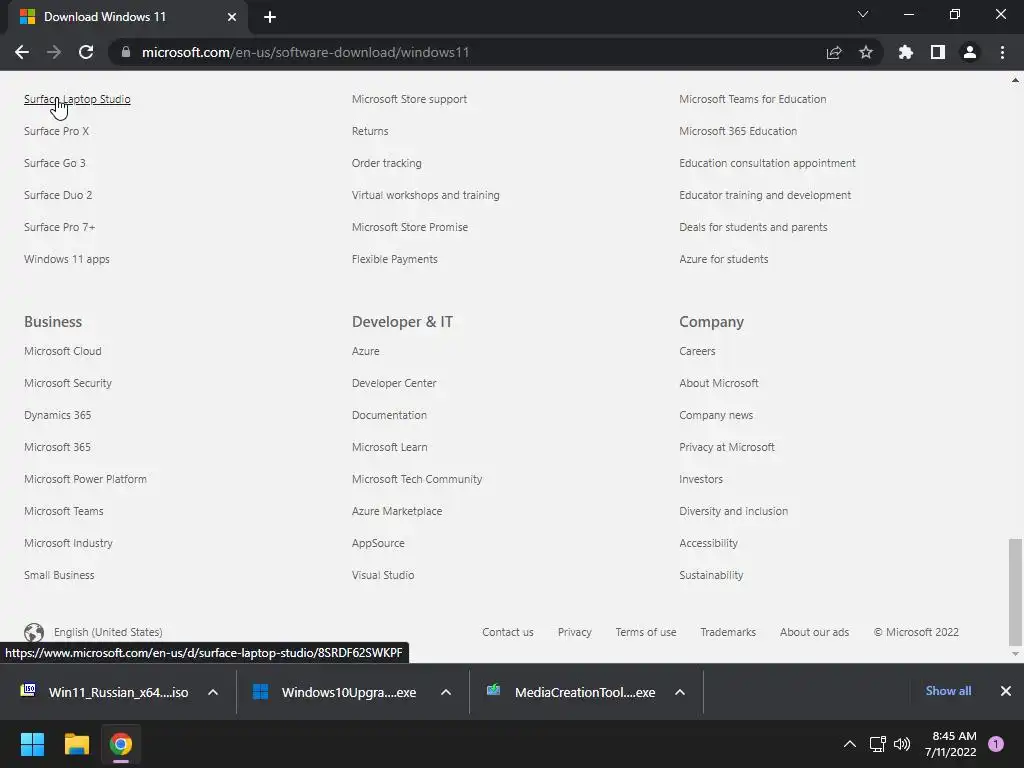1024x768 pixels.
Task: Click the network icon in system tray
Action: 878,744
